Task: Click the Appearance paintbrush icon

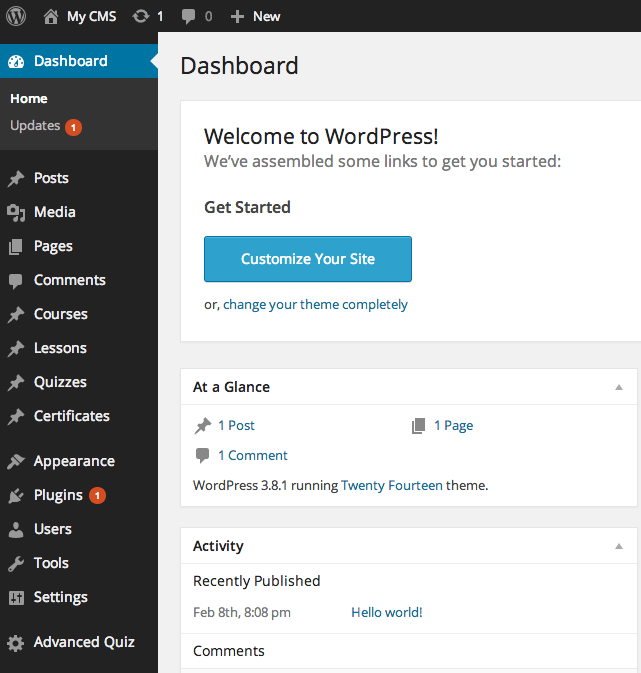Action: click(x=16, y=461)
